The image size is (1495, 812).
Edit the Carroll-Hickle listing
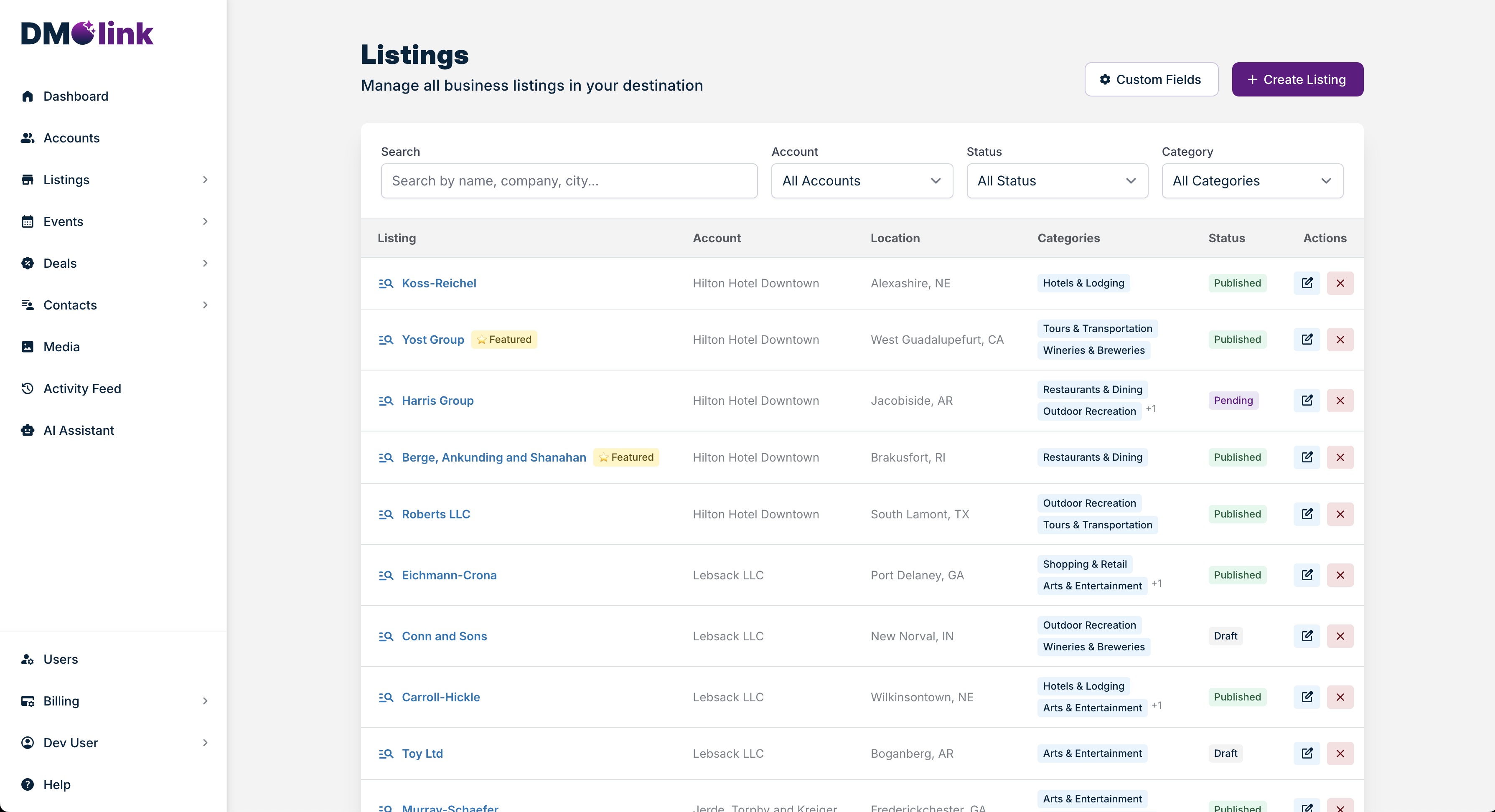point(1307,697)
